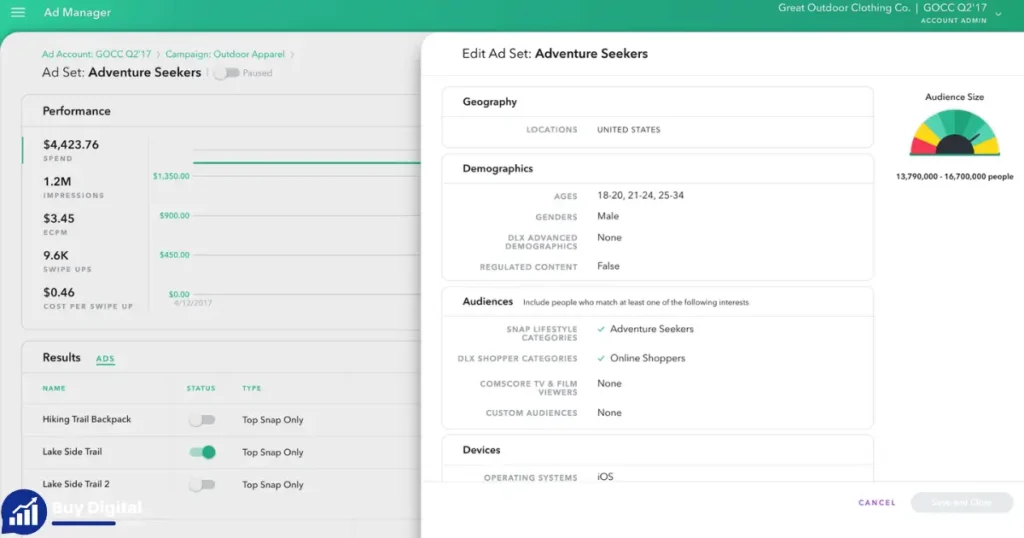Click the Demographics section heading
Viewport: 1024px width, 538px height.
[x=498, y=168]
